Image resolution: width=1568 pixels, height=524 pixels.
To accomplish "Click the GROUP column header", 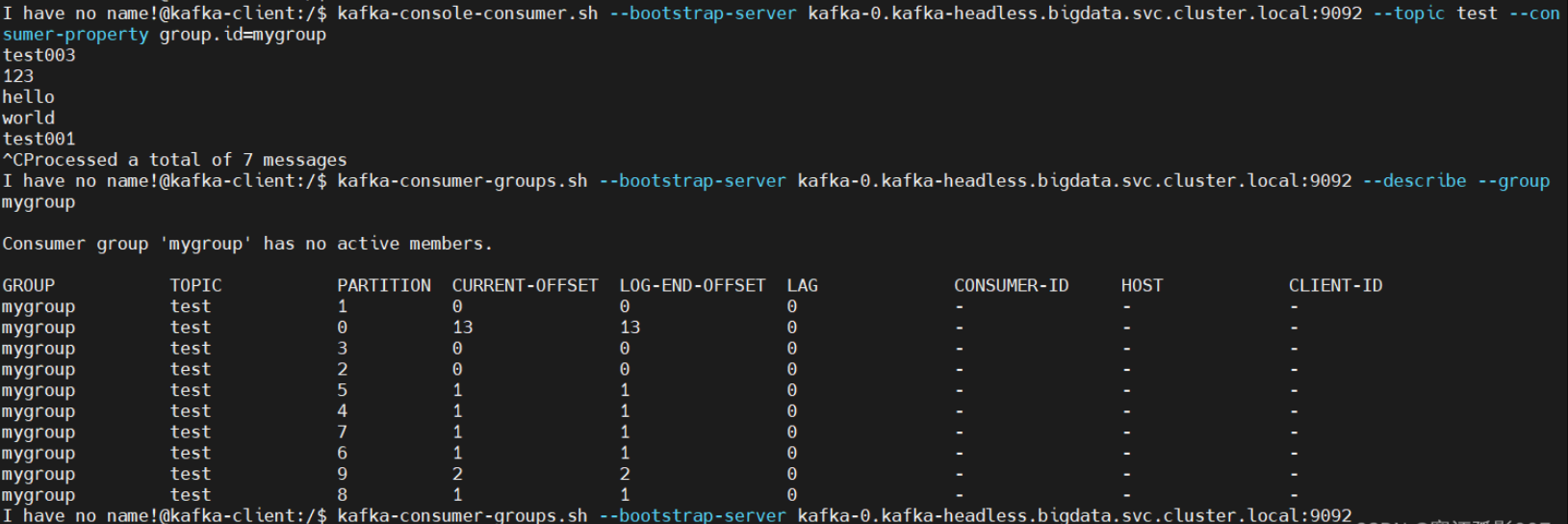I will [x=28, y=286].
